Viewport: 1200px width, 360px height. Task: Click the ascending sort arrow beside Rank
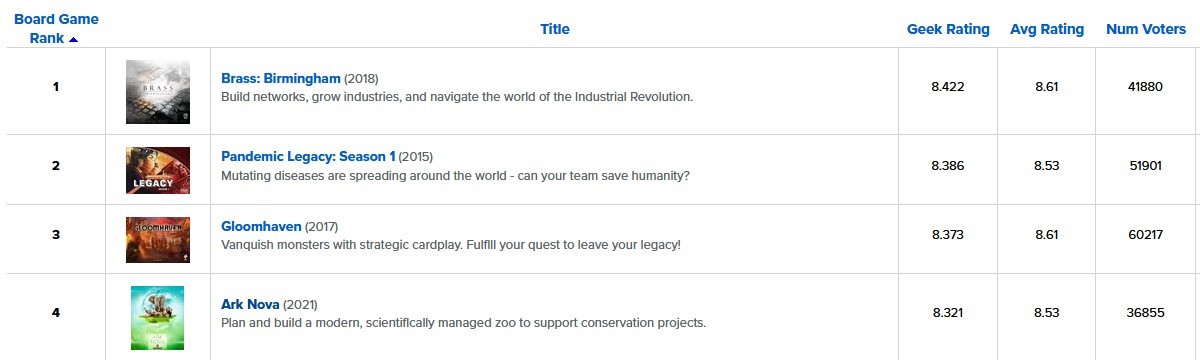coord(73,39)
